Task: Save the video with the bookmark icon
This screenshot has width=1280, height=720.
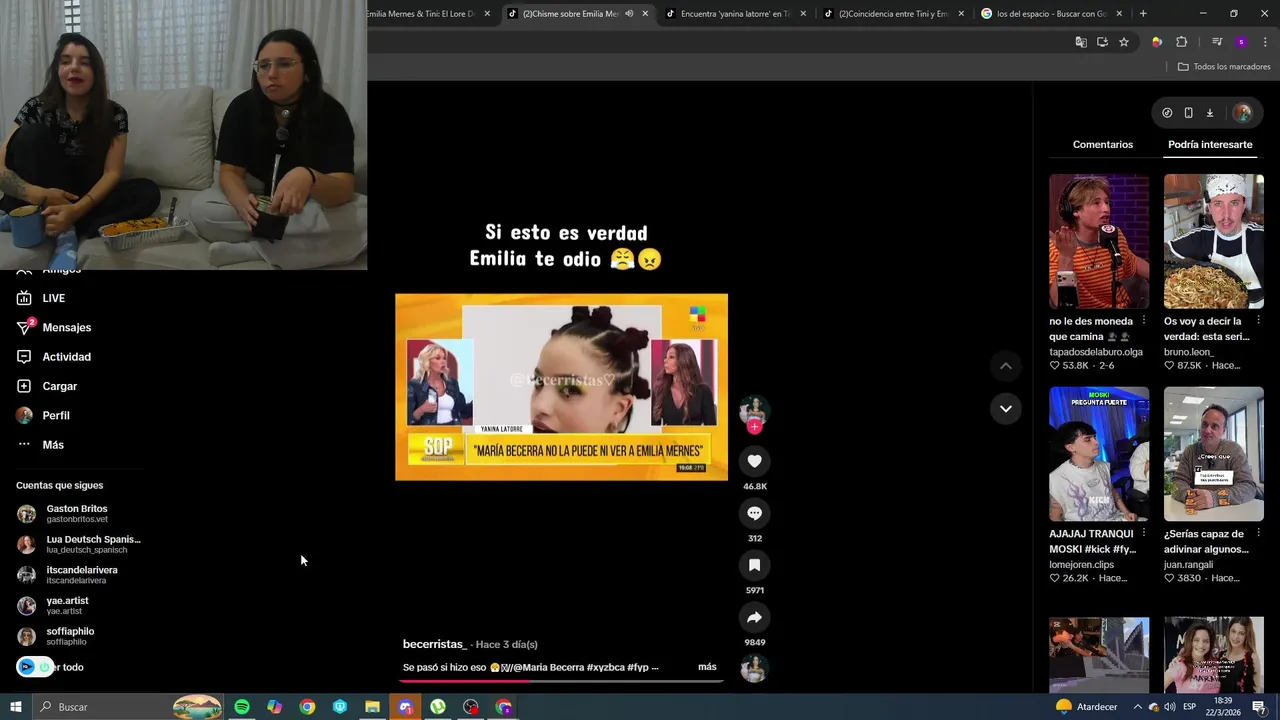Action: (x=754, y=565)
